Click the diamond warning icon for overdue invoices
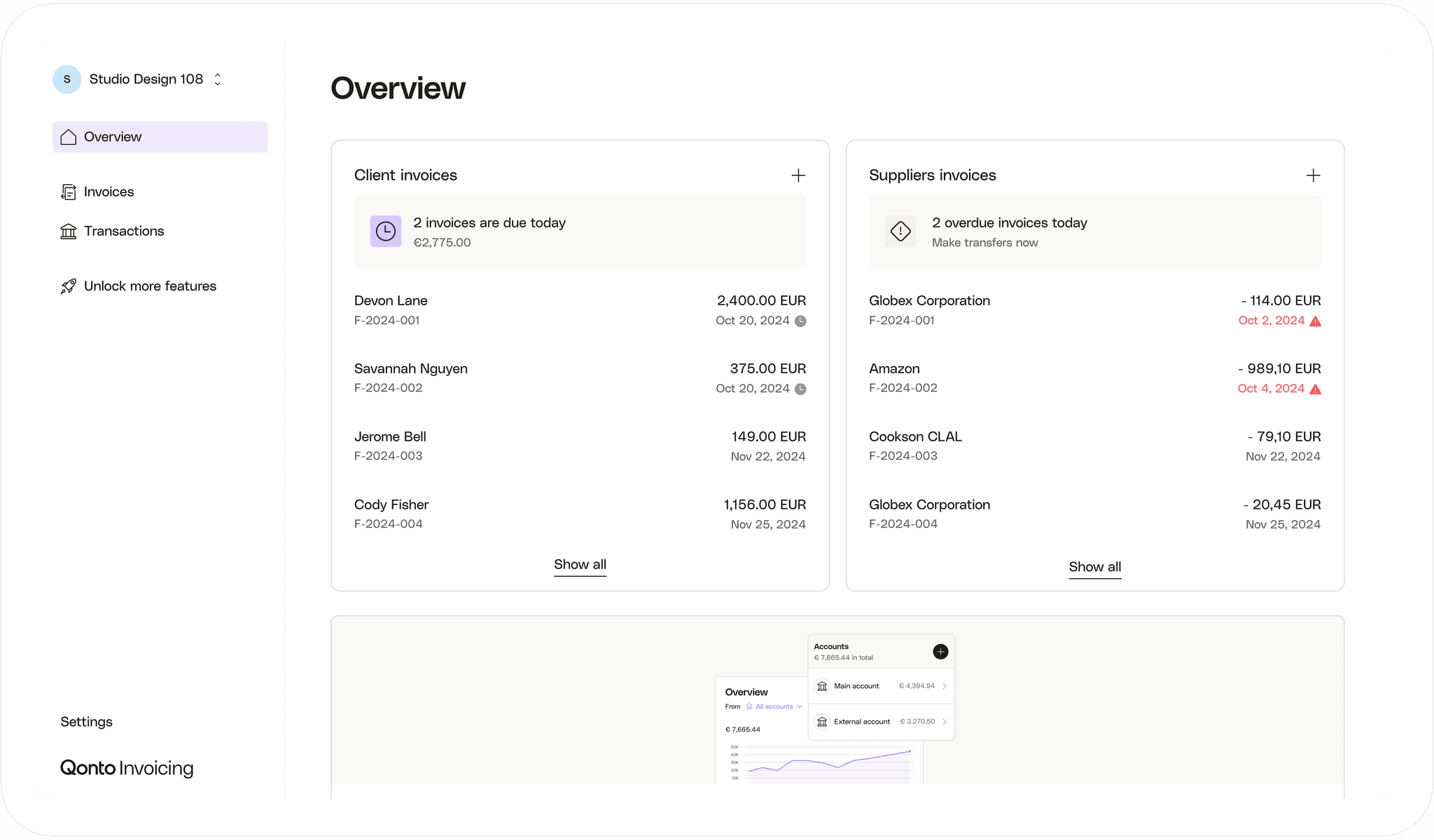This screenshot has width=1434, height=840. click(x=900, y=232)
